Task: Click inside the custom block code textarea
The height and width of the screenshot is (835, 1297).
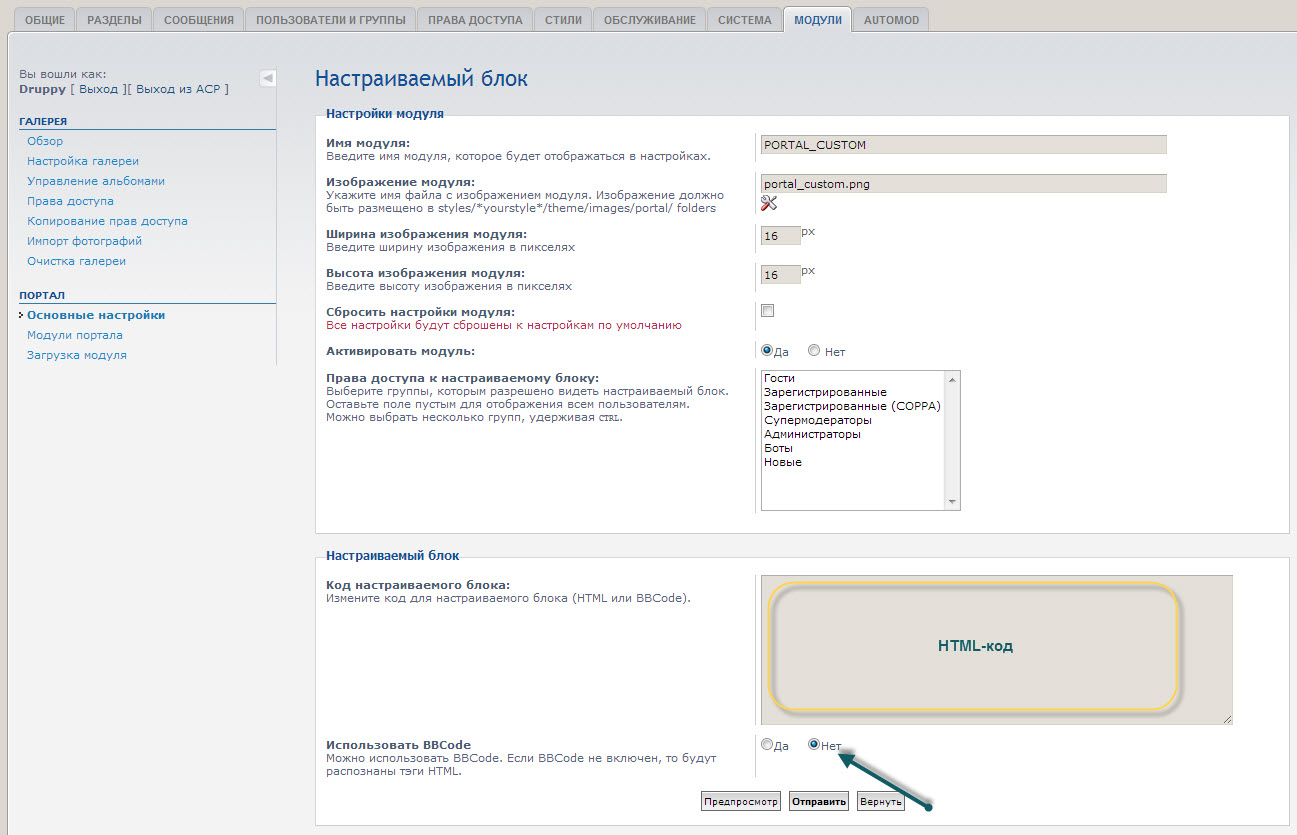Action: [x=996, y=649]
